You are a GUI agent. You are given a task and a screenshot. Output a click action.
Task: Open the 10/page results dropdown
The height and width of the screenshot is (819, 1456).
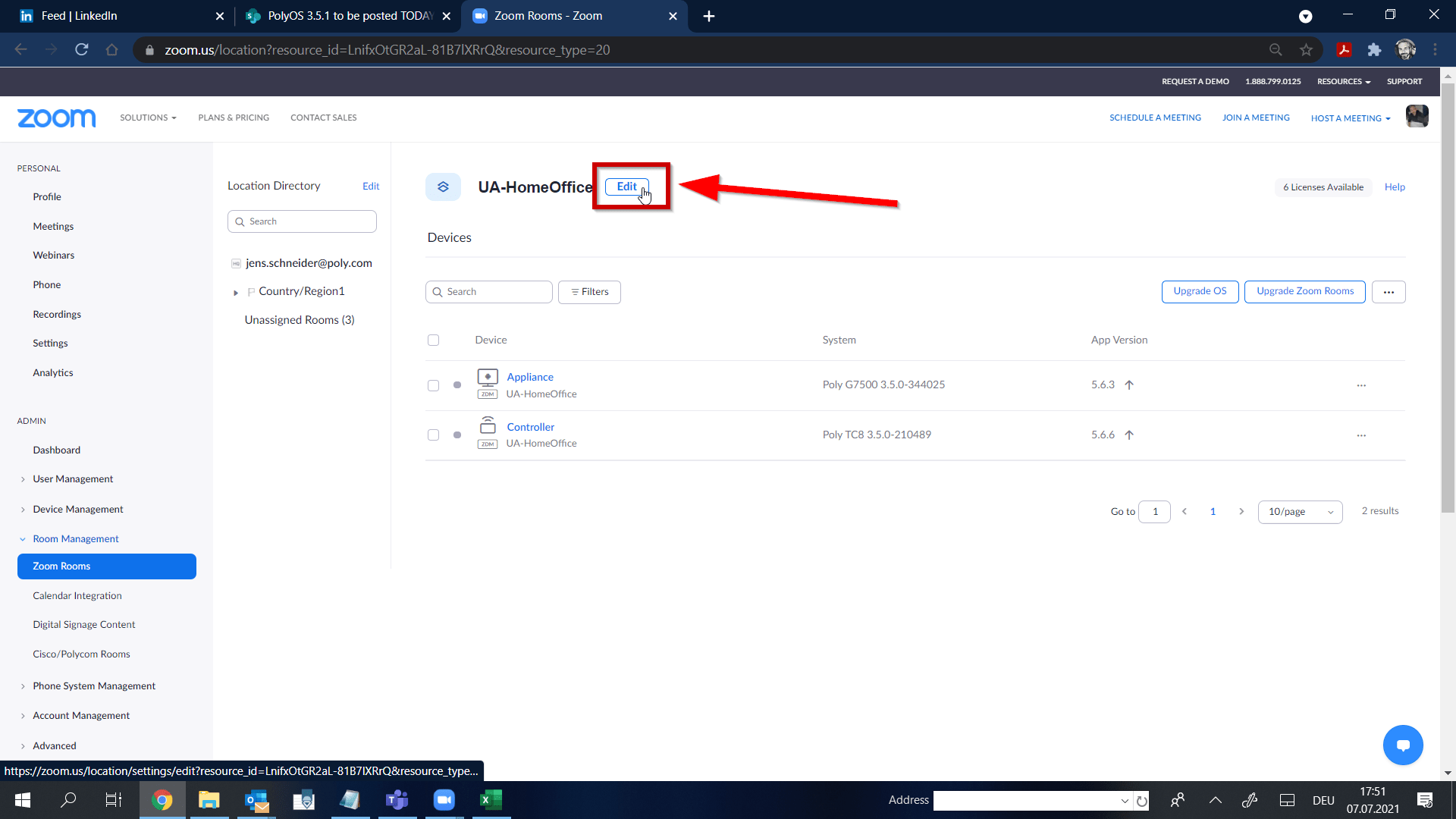[1300, 512]
